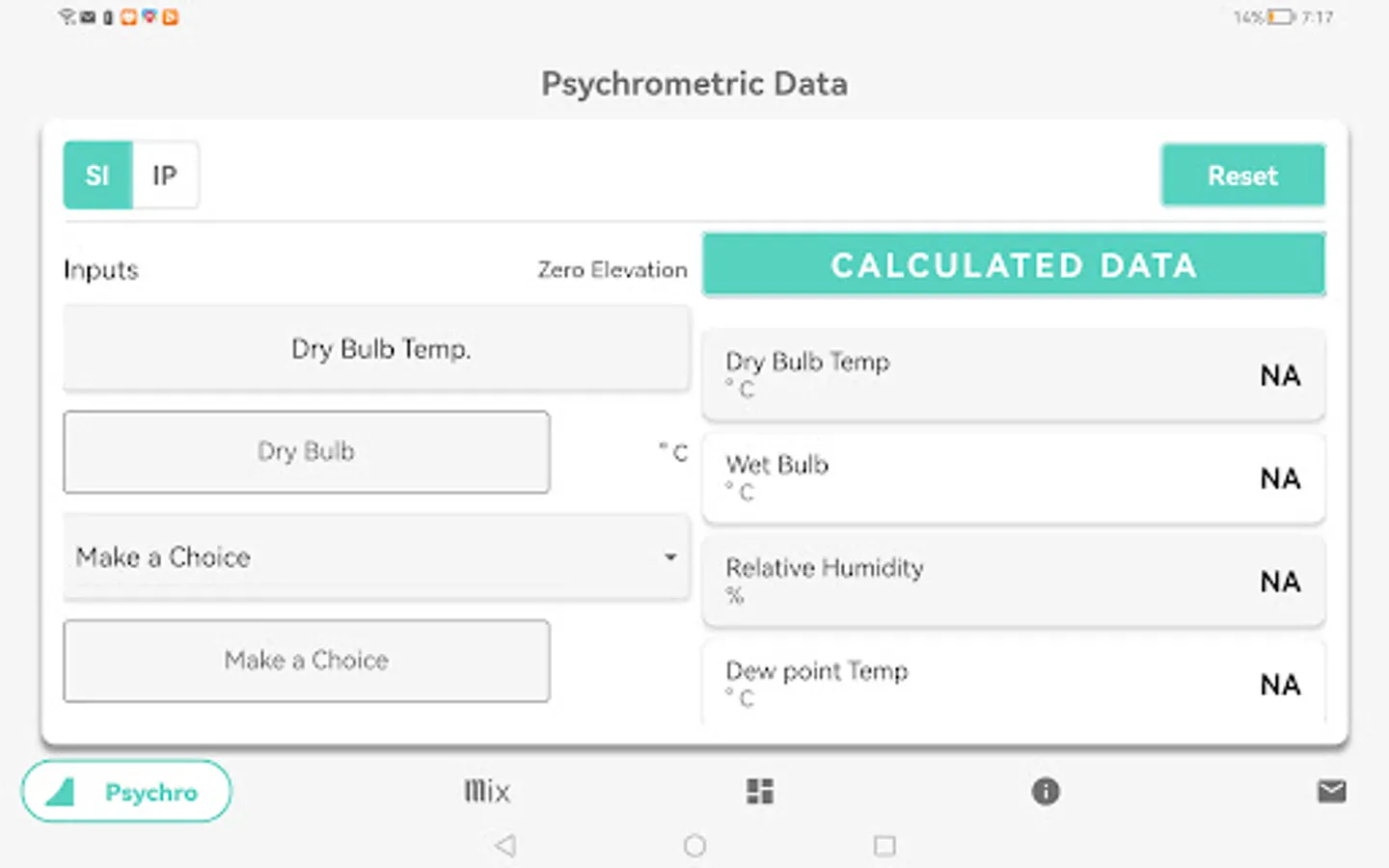1389x868 pixels.
Task: Tap the Dry Bulb Temp. input header
Action: pos(376,349)
